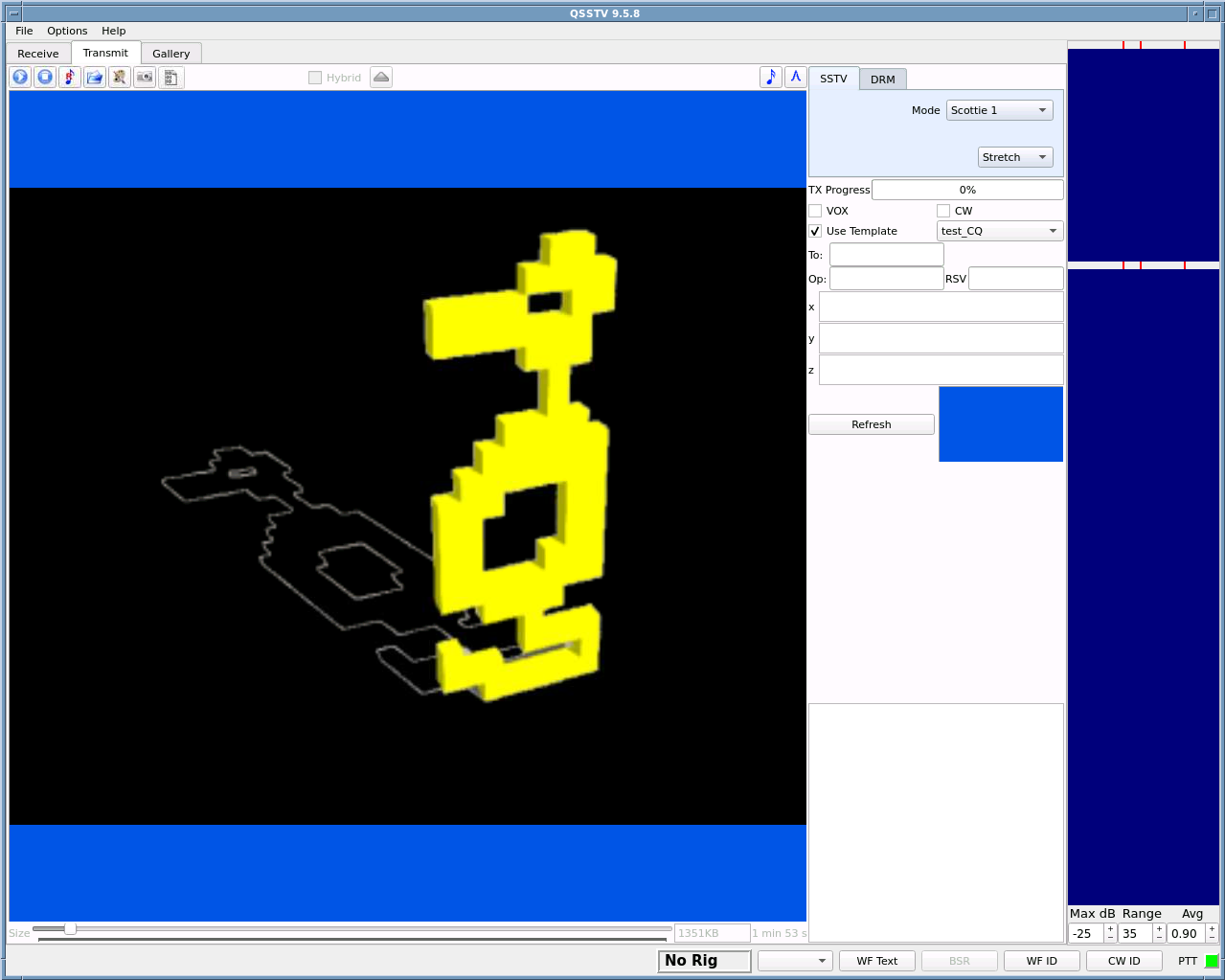Switch to the Gallery tab

pyautogui.click(x=170, y=53)
